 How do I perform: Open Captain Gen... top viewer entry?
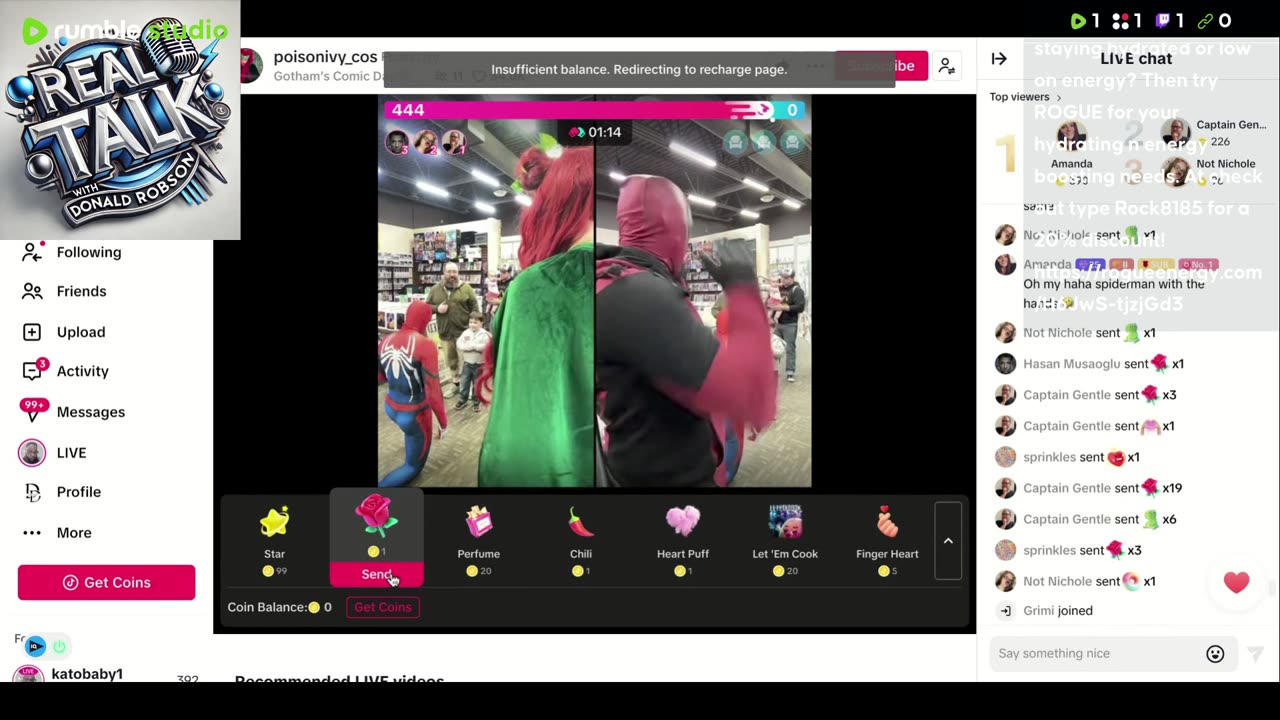pyautogui.click(x=1215, y=132)
